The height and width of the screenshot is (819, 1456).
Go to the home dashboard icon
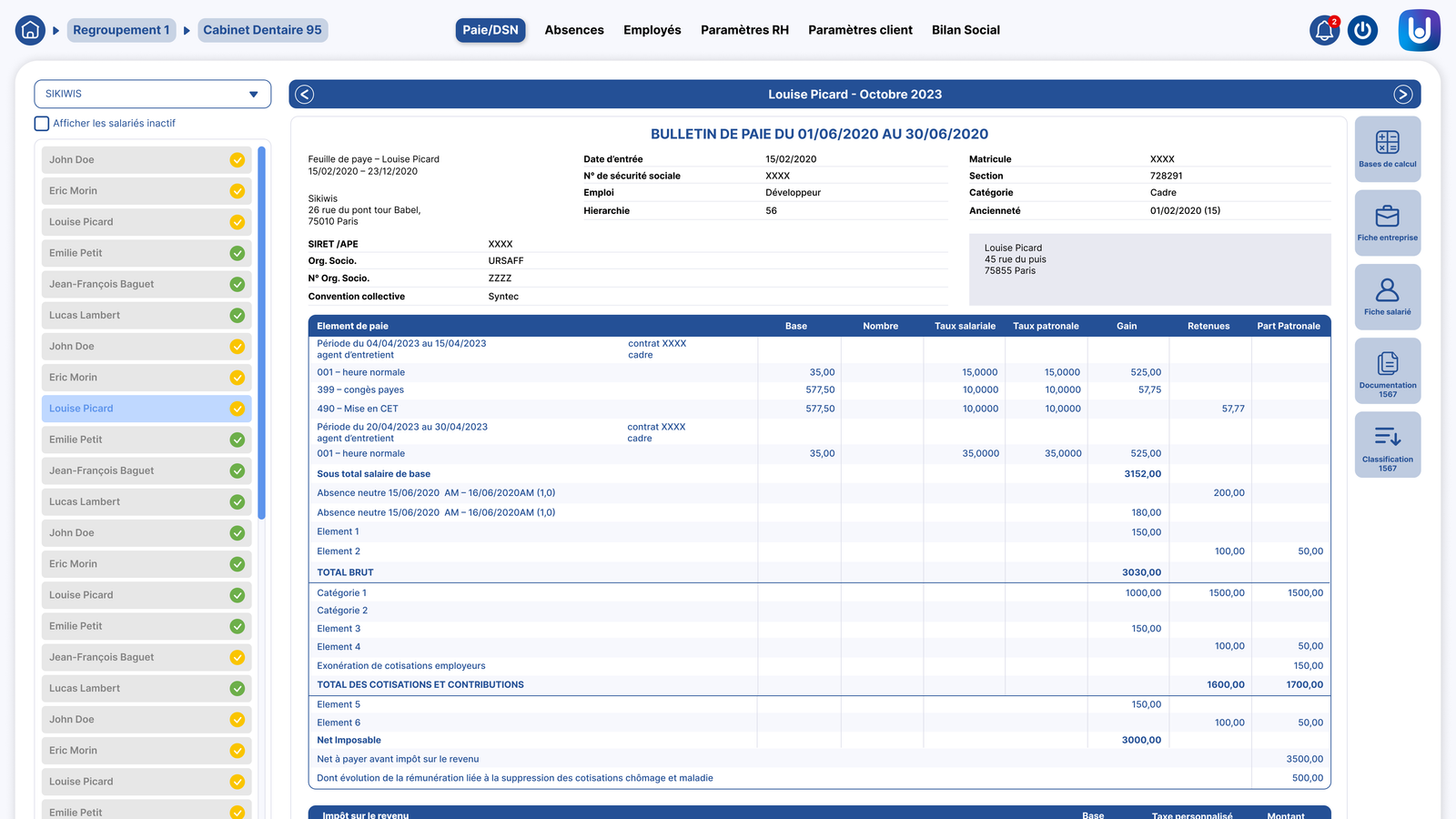(x=30, y=30)
